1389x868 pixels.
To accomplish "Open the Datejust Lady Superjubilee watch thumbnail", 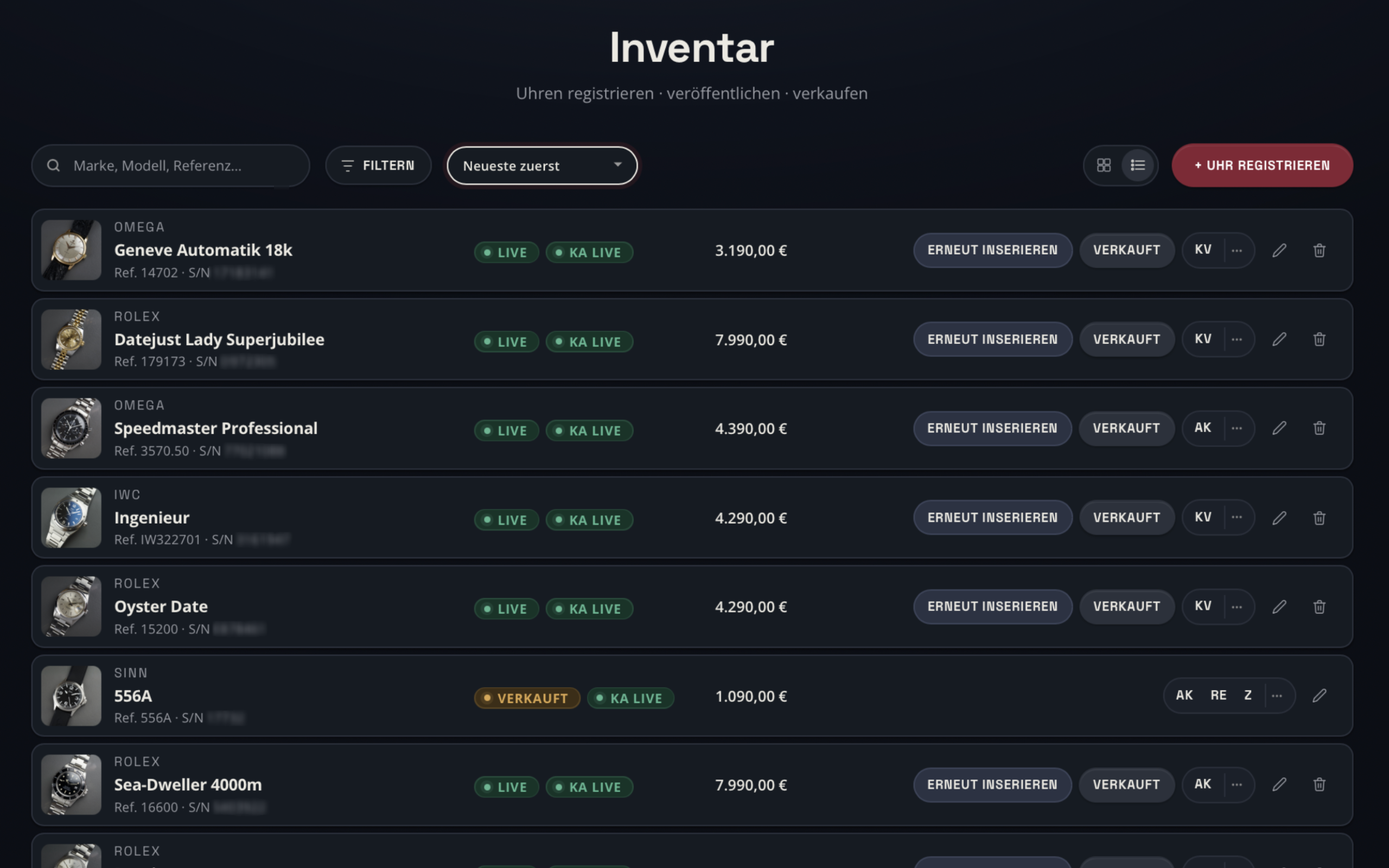I will pos(71,339).
